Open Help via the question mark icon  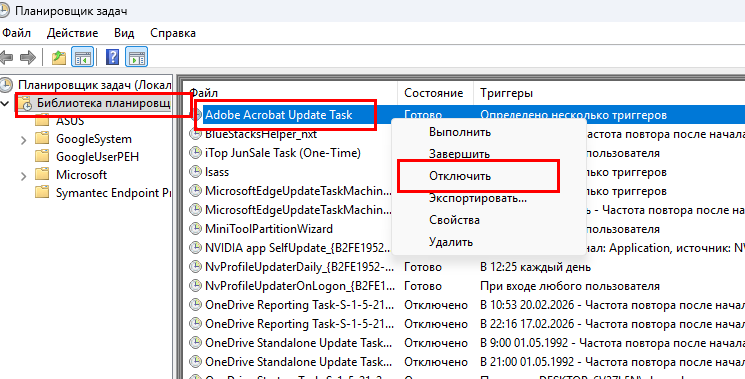click(x=113, y=58)
